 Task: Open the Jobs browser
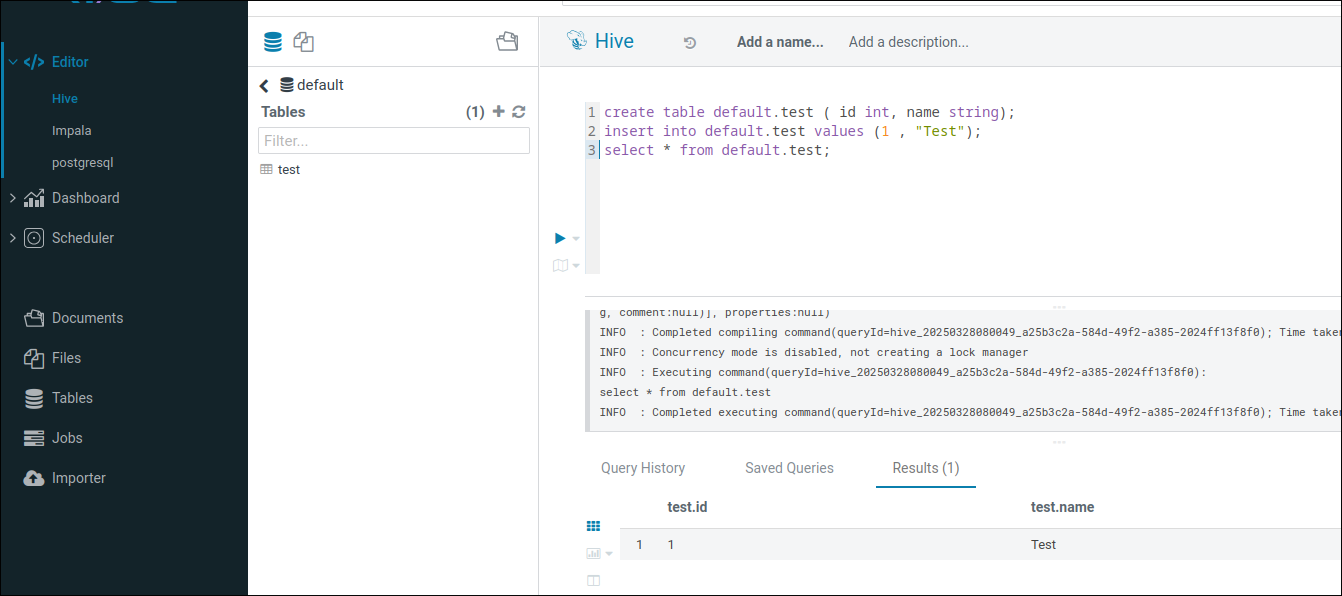67,438
